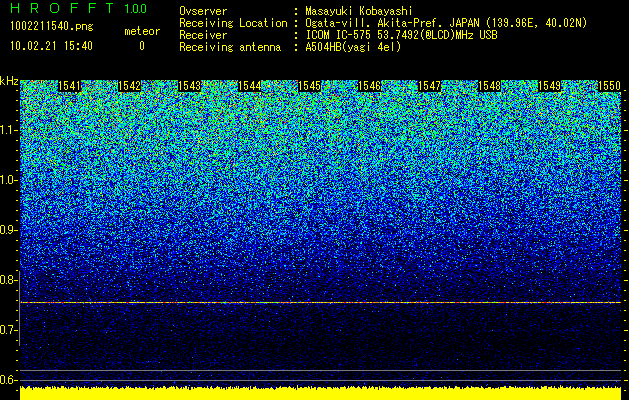Click the 0.6 frequency axis label
629x400 pixels.
(x=8, y=380)
